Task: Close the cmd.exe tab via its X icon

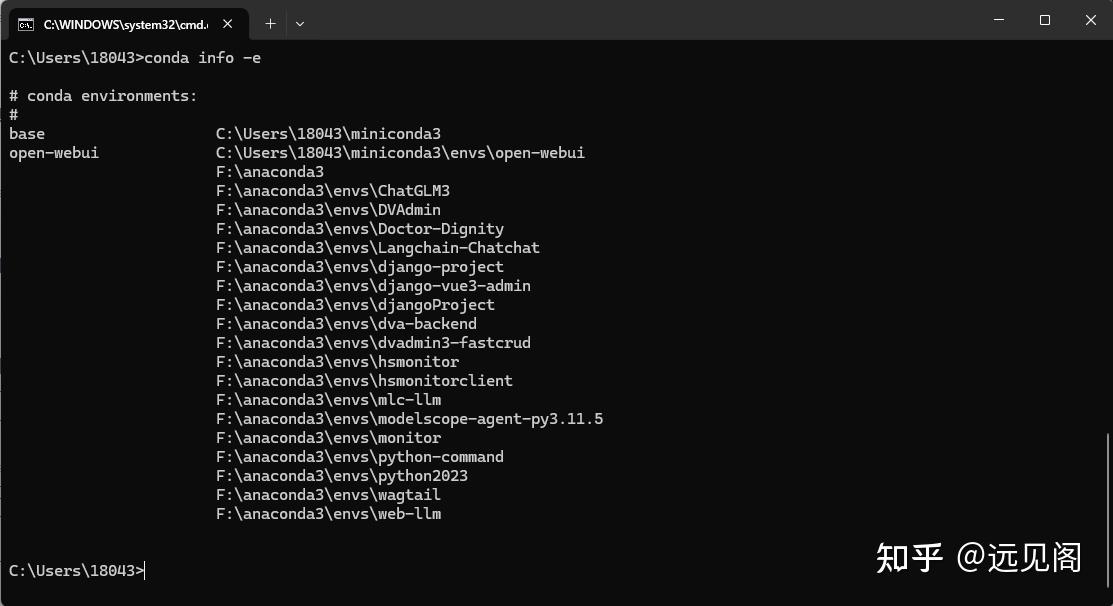Action: (225, 23)
